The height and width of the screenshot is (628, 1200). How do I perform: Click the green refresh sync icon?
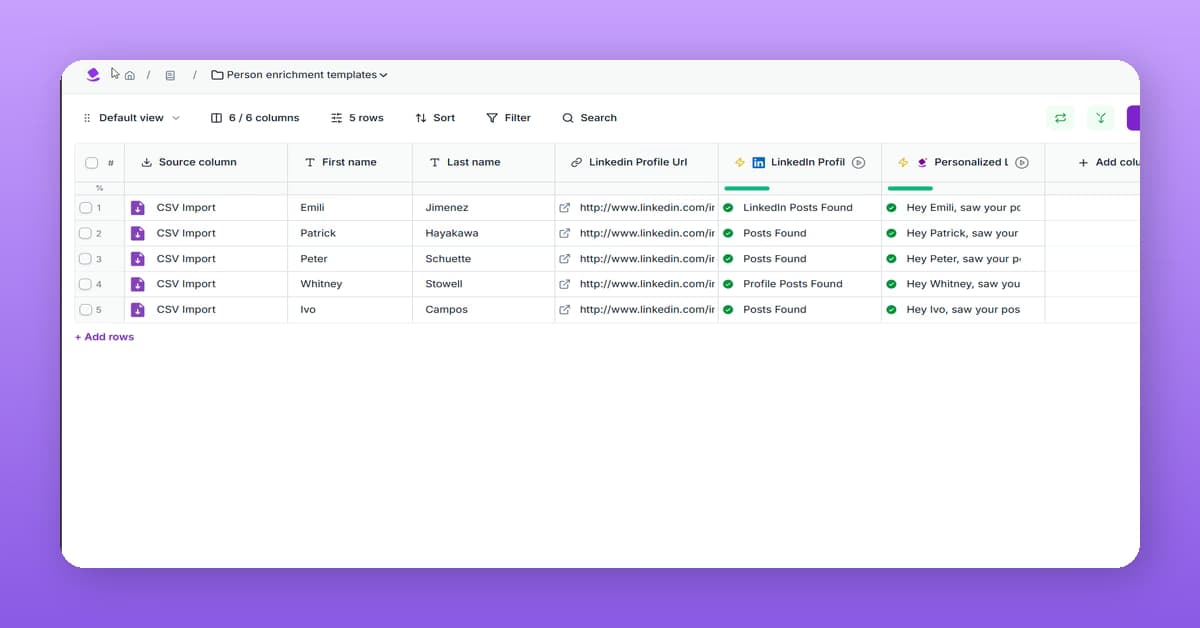pyautogui.click(x=1060, y=118)
